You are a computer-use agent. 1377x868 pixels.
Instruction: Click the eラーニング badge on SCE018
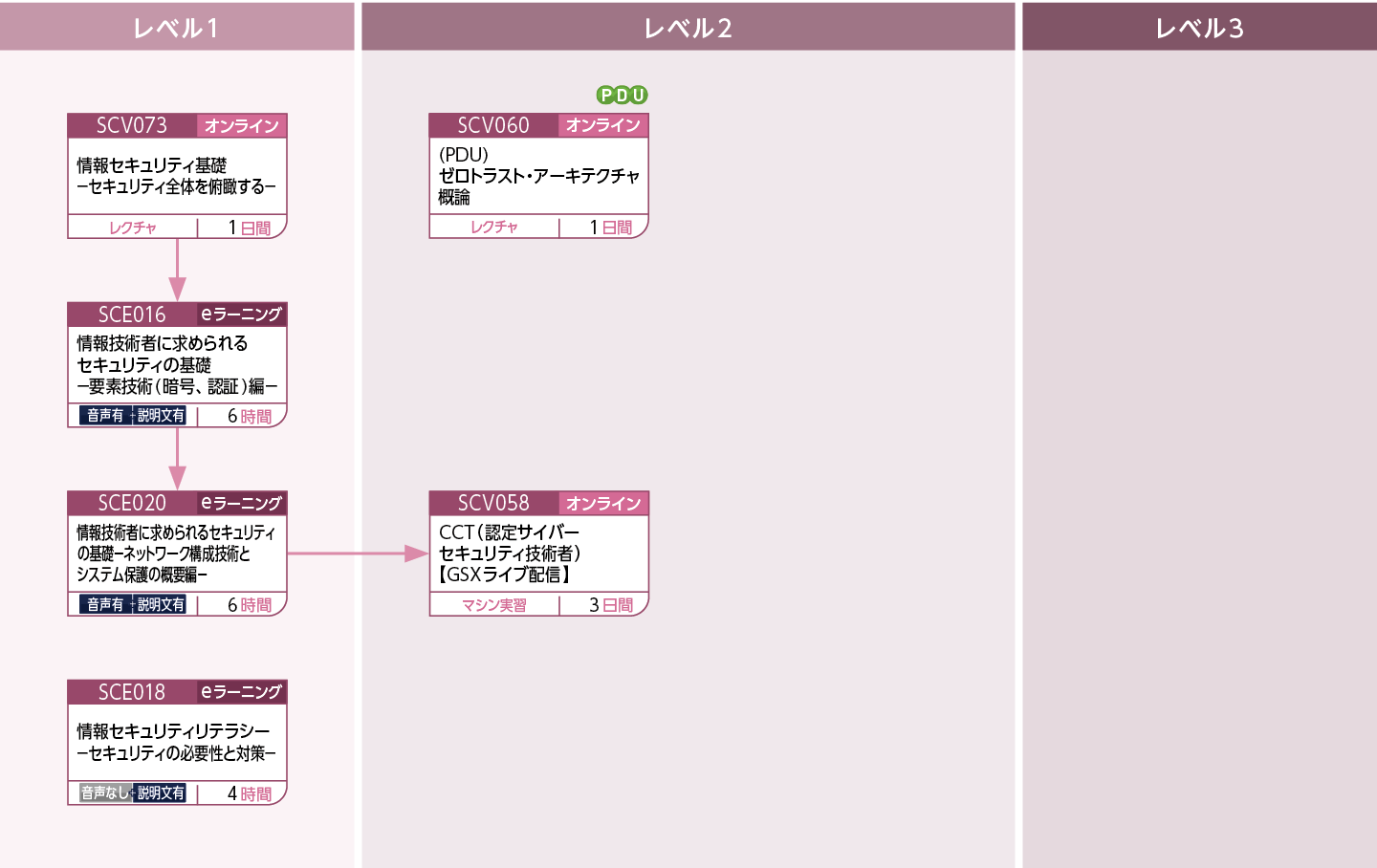[240, 692]
